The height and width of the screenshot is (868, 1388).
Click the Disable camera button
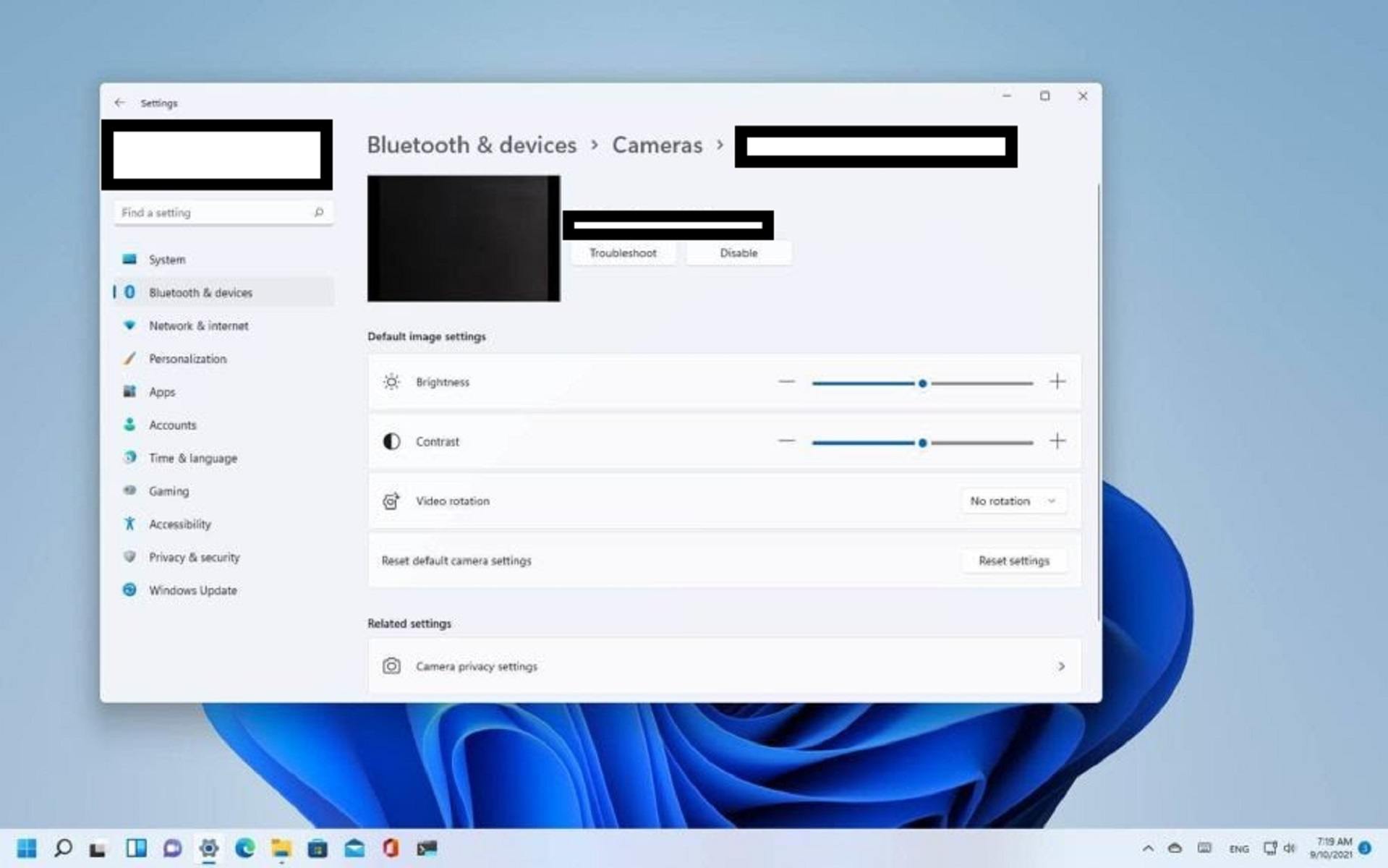(738, 252)
